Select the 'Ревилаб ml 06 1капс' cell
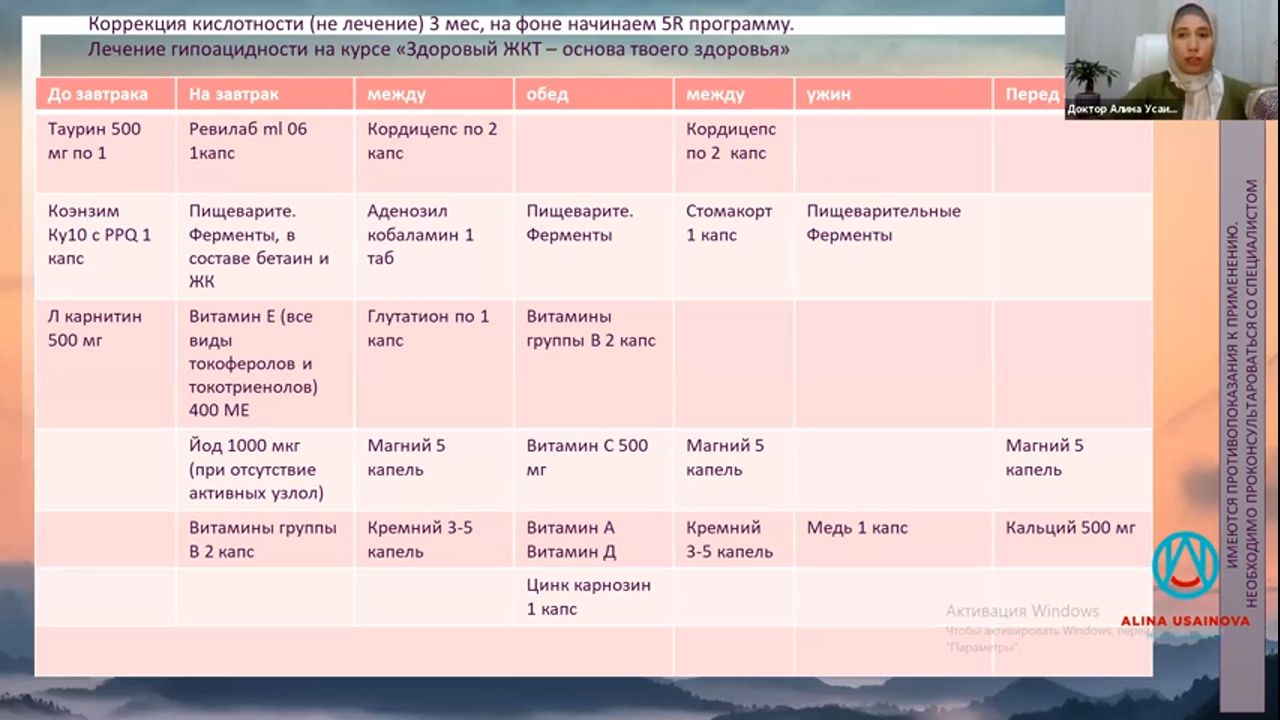This screenshot has width=1280, height=720. click(248, 141)
